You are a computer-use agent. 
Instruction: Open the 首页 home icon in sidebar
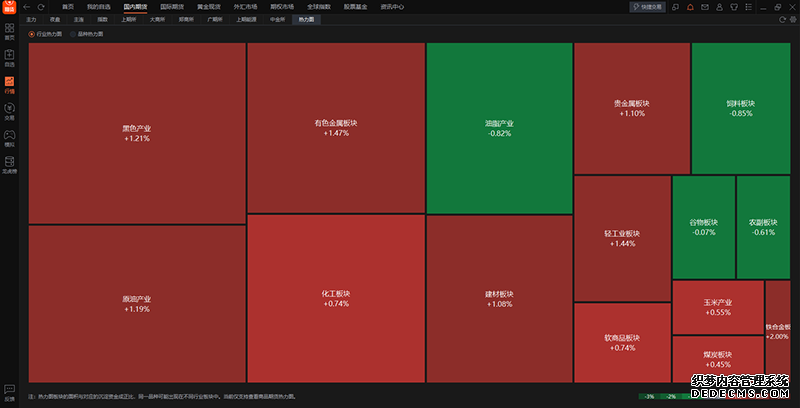click(x=9, y=30)
